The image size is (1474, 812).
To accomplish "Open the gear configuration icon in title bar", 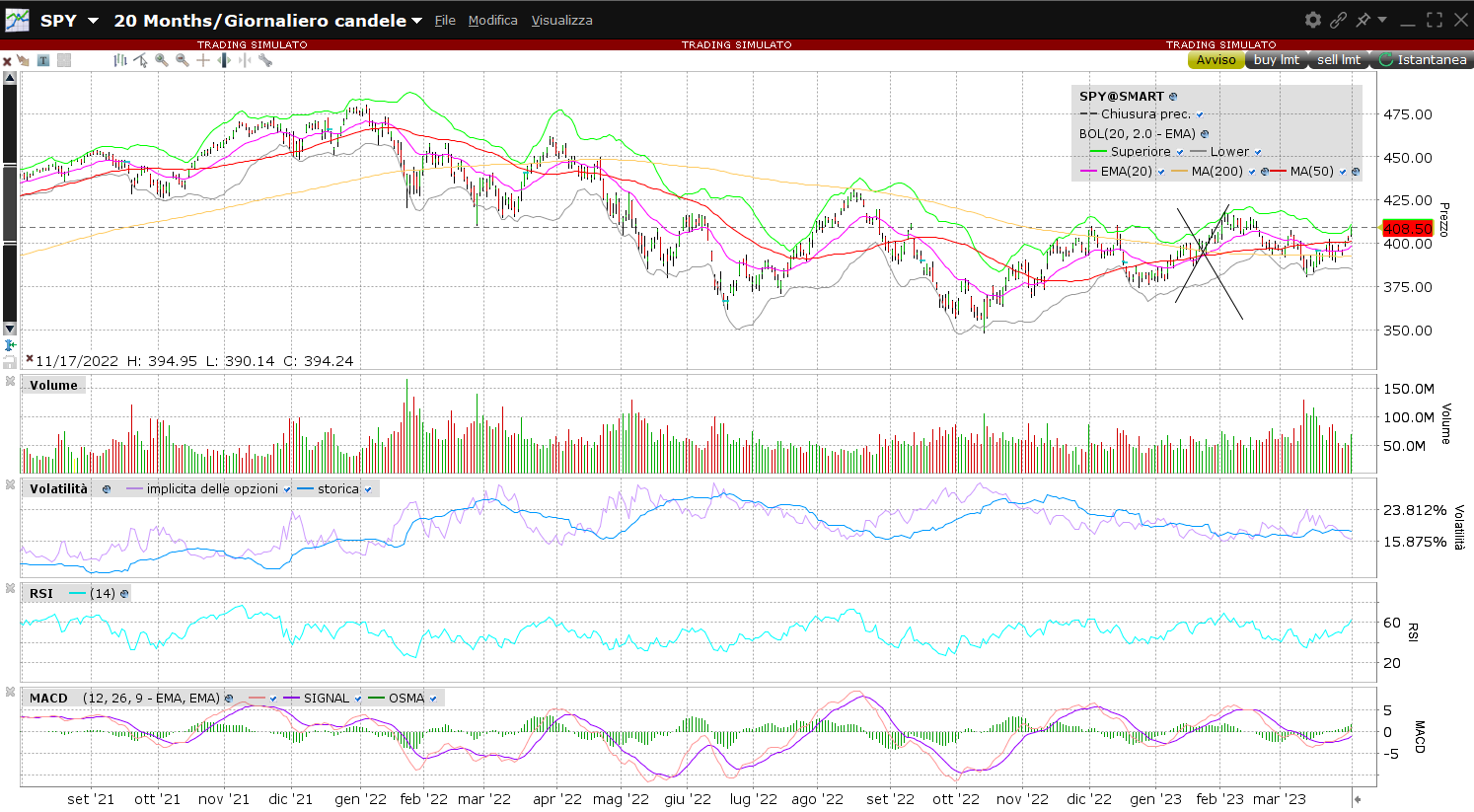I will pyautogui.click(x=1312, y=20).
